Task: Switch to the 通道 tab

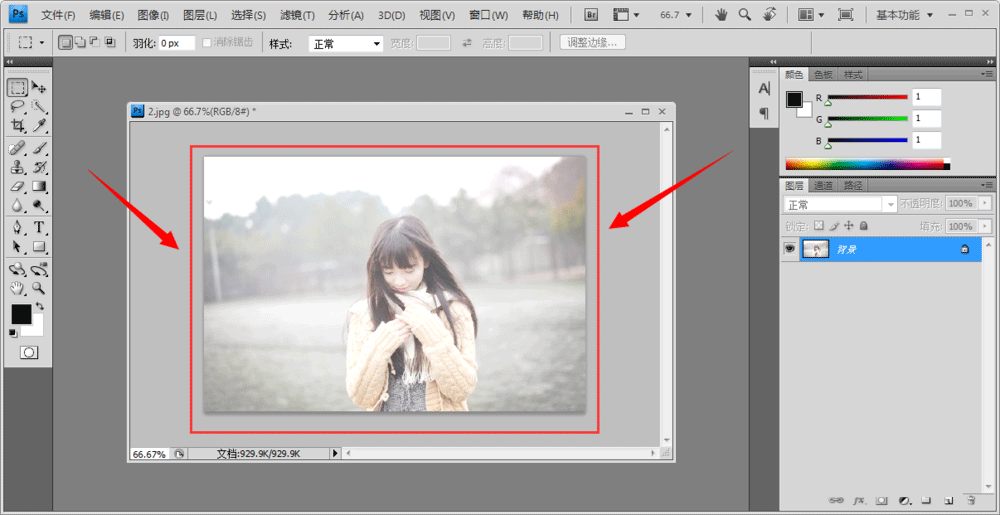Action: coord(823,185)
